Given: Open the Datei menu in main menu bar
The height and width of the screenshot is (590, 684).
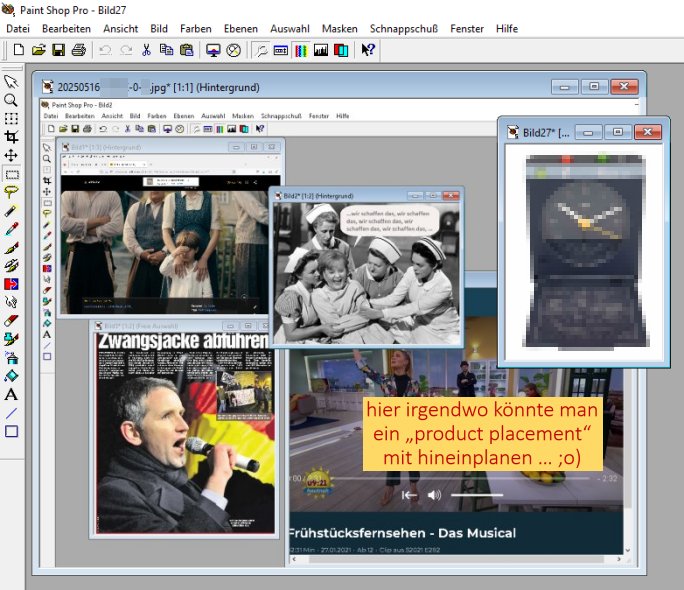Looking at the screenshot, I should pos(18,29).
